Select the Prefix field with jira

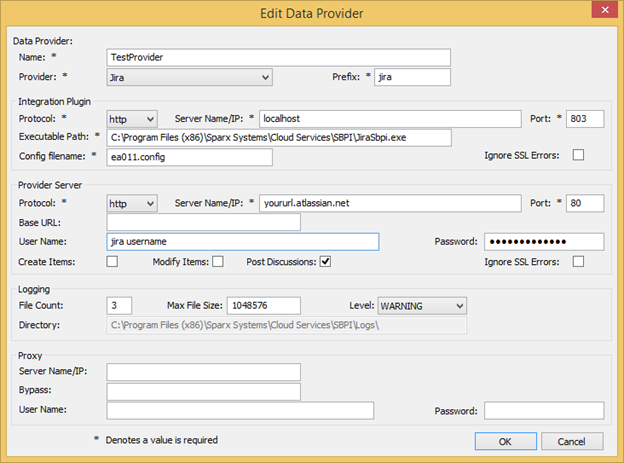[412, 77]
